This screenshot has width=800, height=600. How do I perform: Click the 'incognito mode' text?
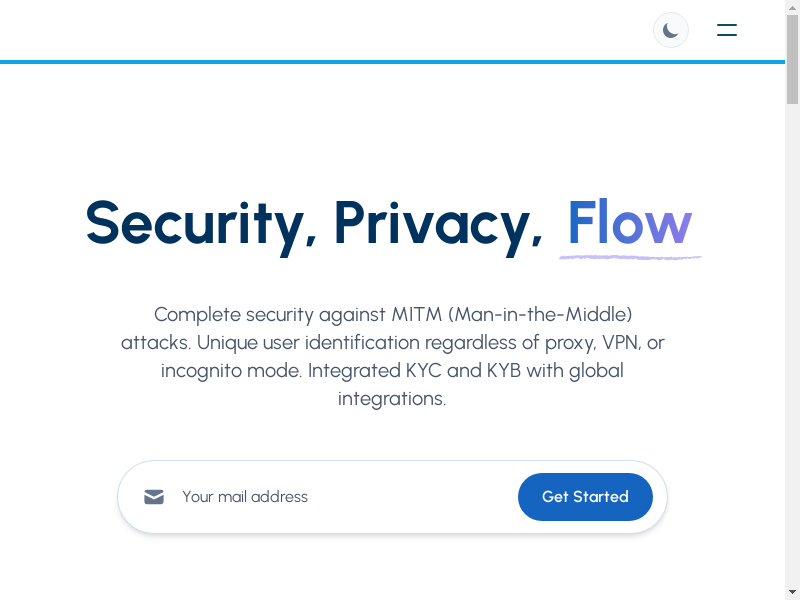tap(231, 370)
